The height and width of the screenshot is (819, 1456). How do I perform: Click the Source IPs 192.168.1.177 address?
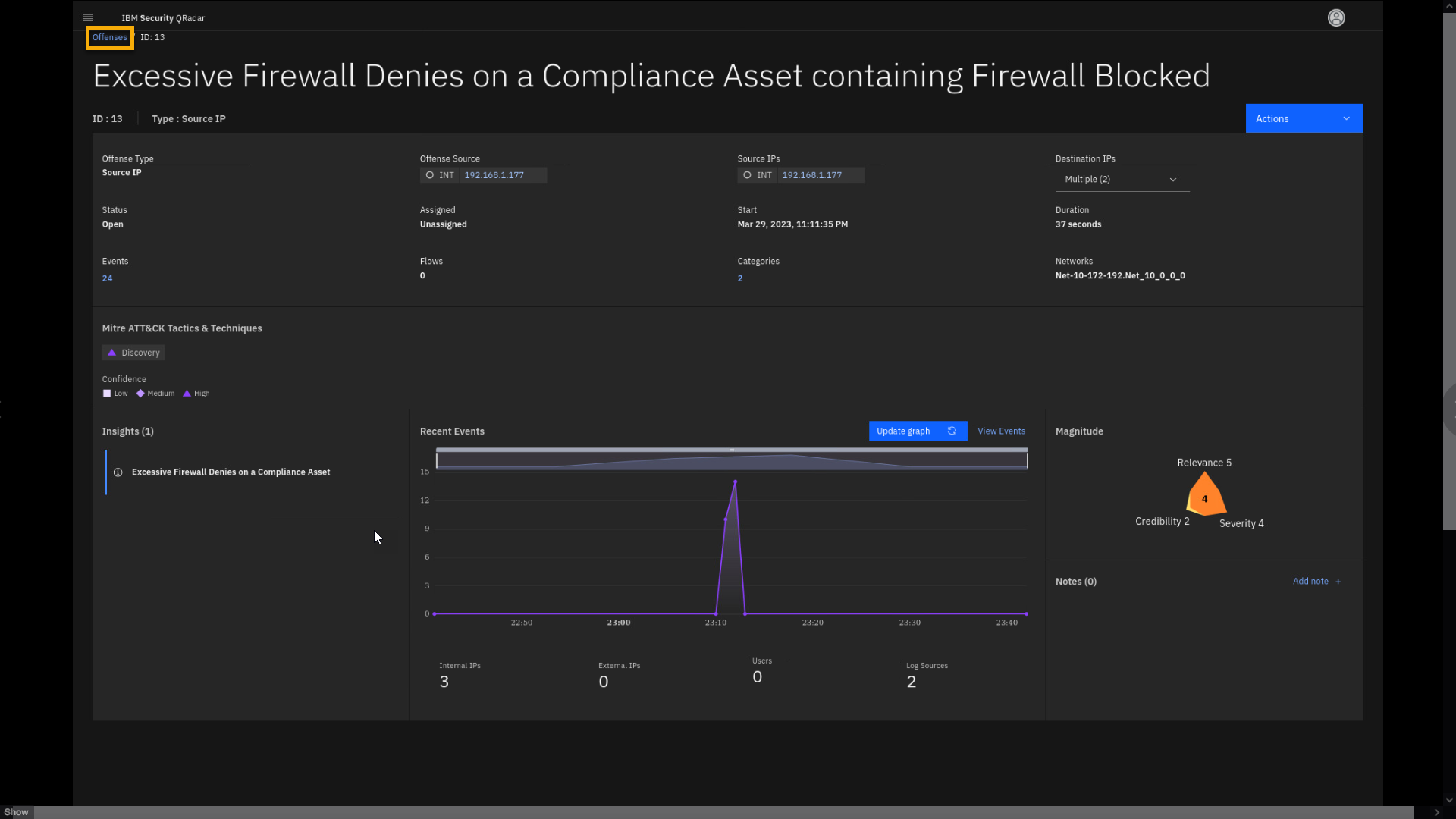(x=811, y=175)
